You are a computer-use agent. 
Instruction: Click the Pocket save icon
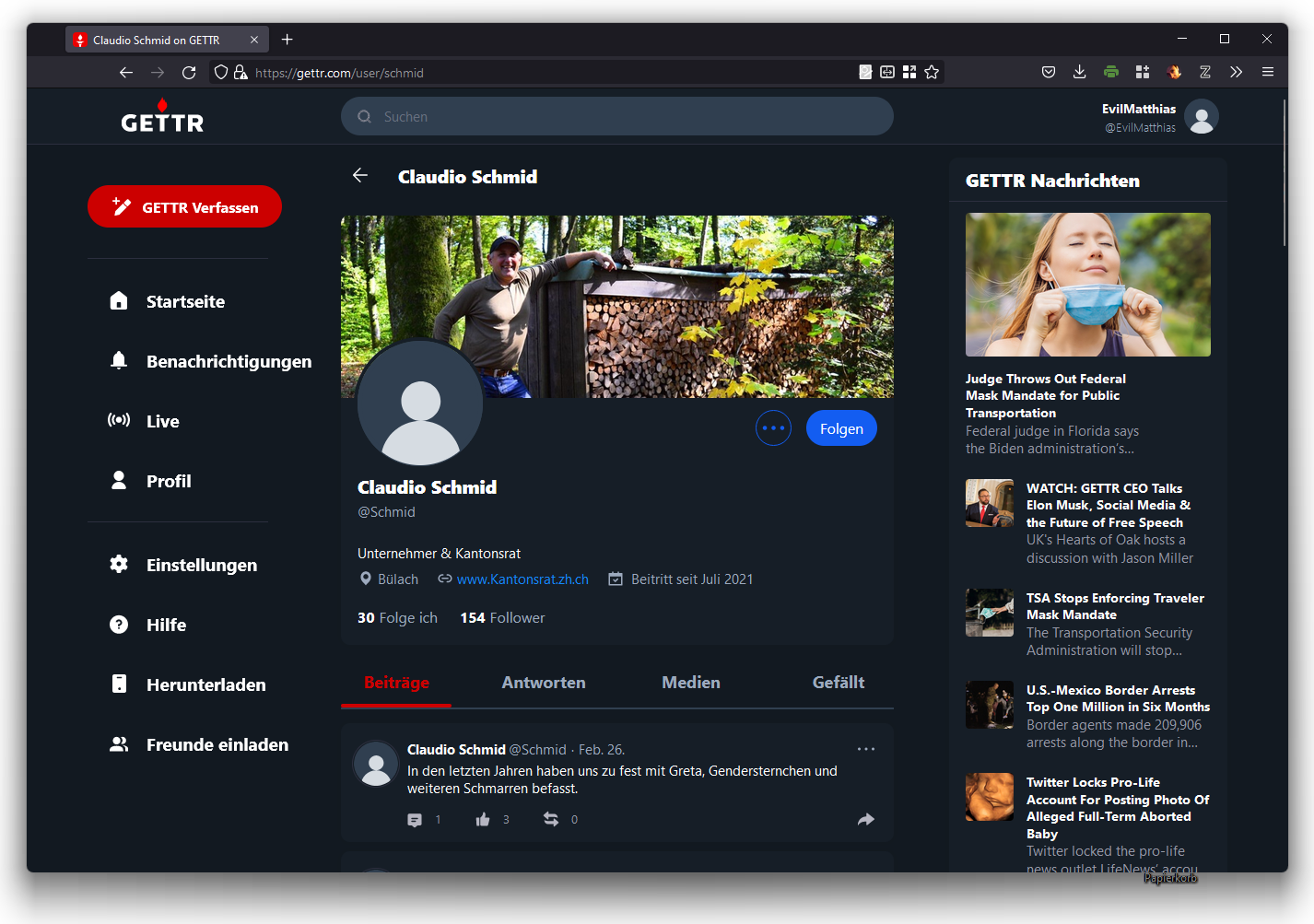click(x=1049, y=72)
